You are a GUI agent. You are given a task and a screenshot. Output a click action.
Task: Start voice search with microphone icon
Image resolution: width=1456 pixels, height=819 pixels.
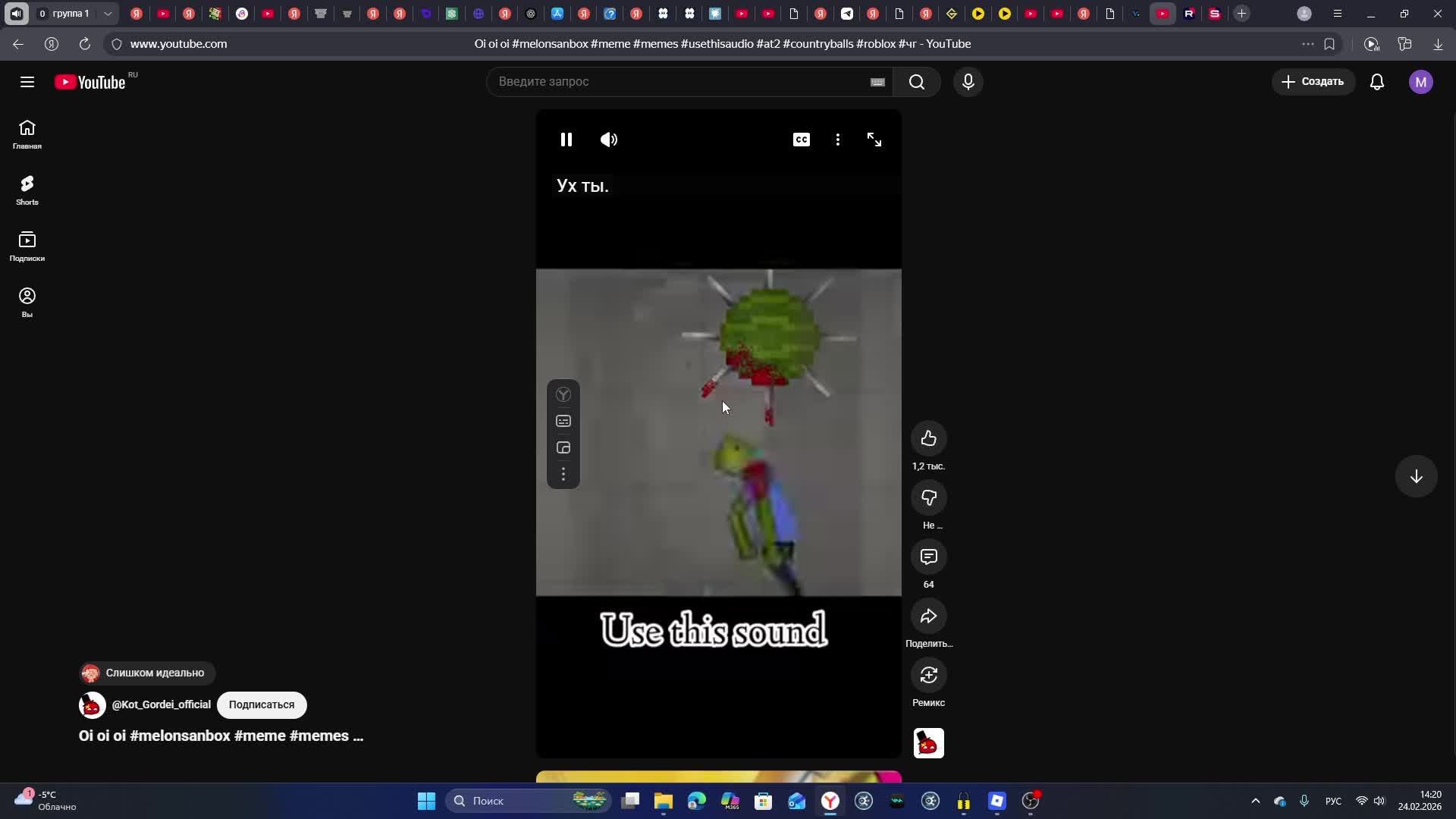tap(968, 82)
